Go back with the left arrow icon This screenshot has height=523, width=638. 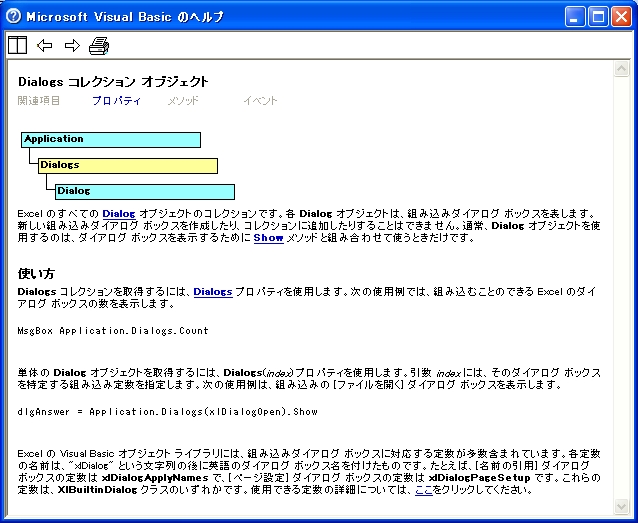pyautogui.click(x=44, y=45)
